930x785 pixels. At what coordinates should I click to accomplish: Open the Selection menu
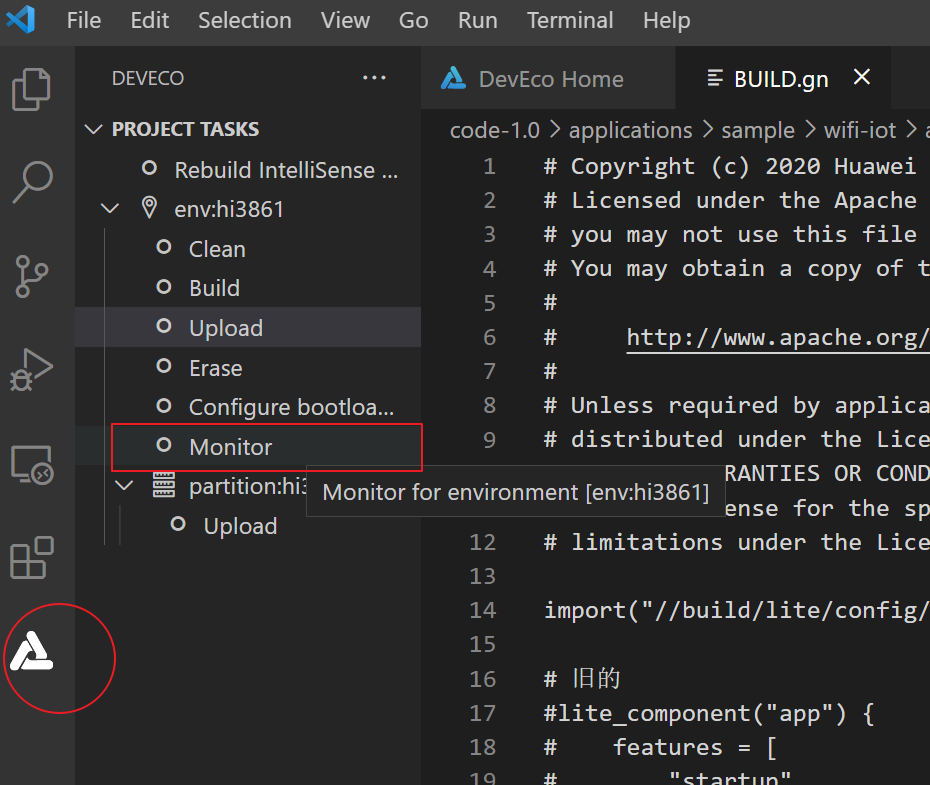click(x=244, y=20)
